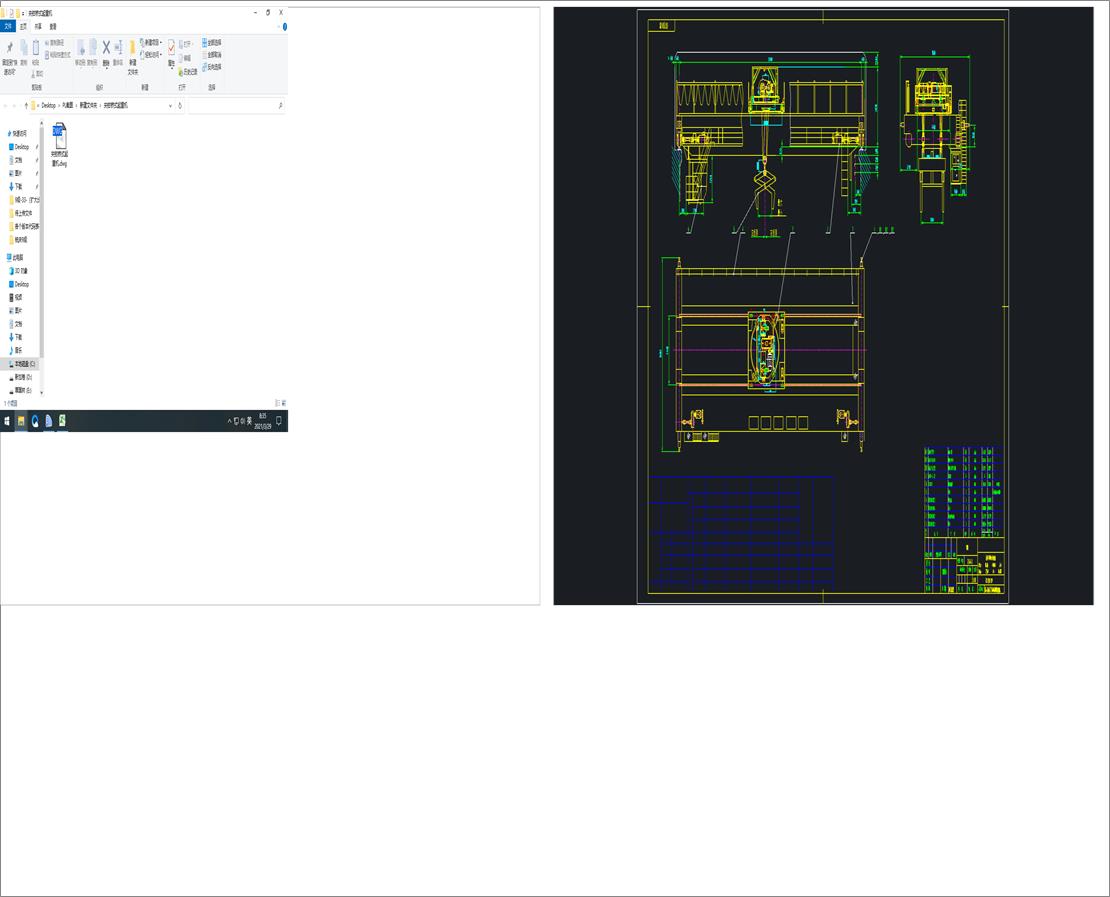This screenshot has height=897, width=1110.
Task: Click Desktop in the address breadcrumb
Action: (x=48, y=105)
